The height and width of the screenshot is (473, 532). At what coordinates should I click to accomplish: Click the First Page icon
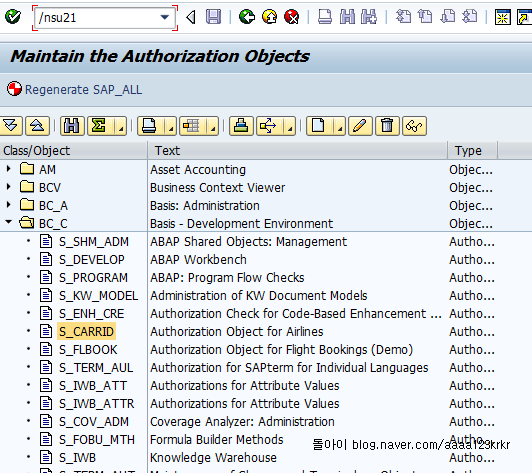click(x=403, y=17)
